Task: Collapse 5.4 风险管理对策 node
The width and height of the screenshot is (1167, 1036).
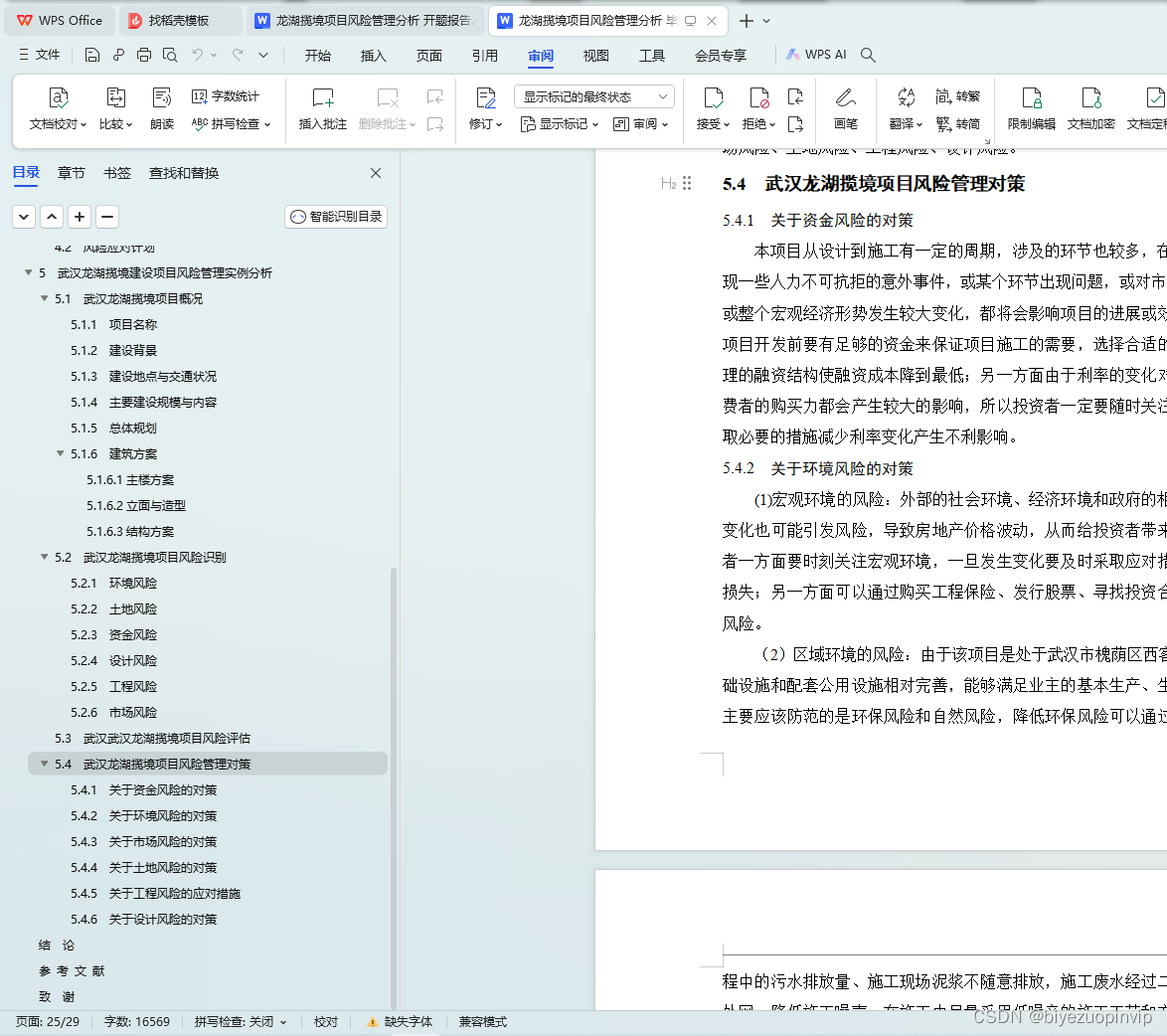Action: coord(44,764)
